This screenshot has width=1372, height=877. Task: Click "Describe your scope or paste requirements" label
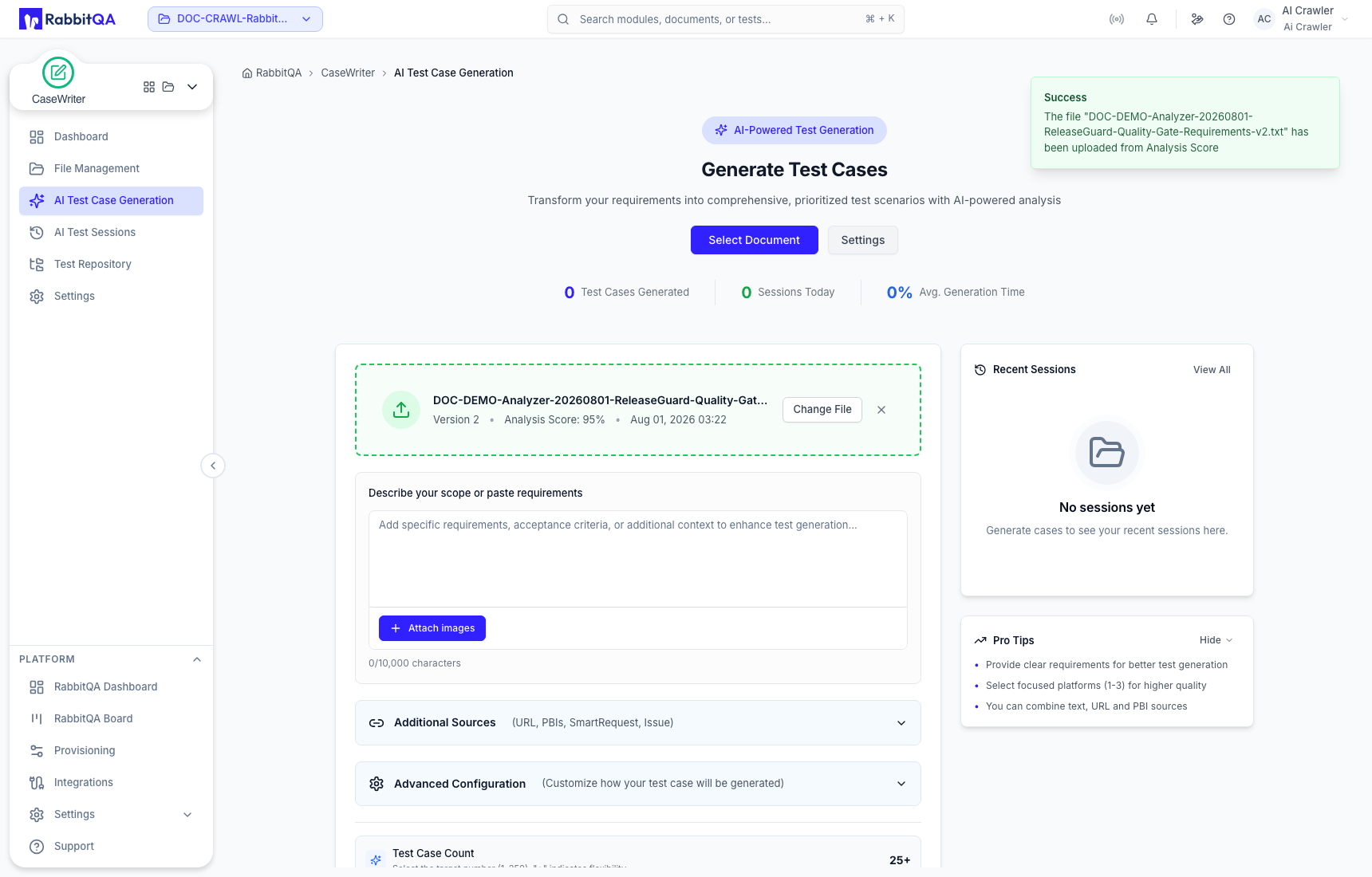[475, 494]
